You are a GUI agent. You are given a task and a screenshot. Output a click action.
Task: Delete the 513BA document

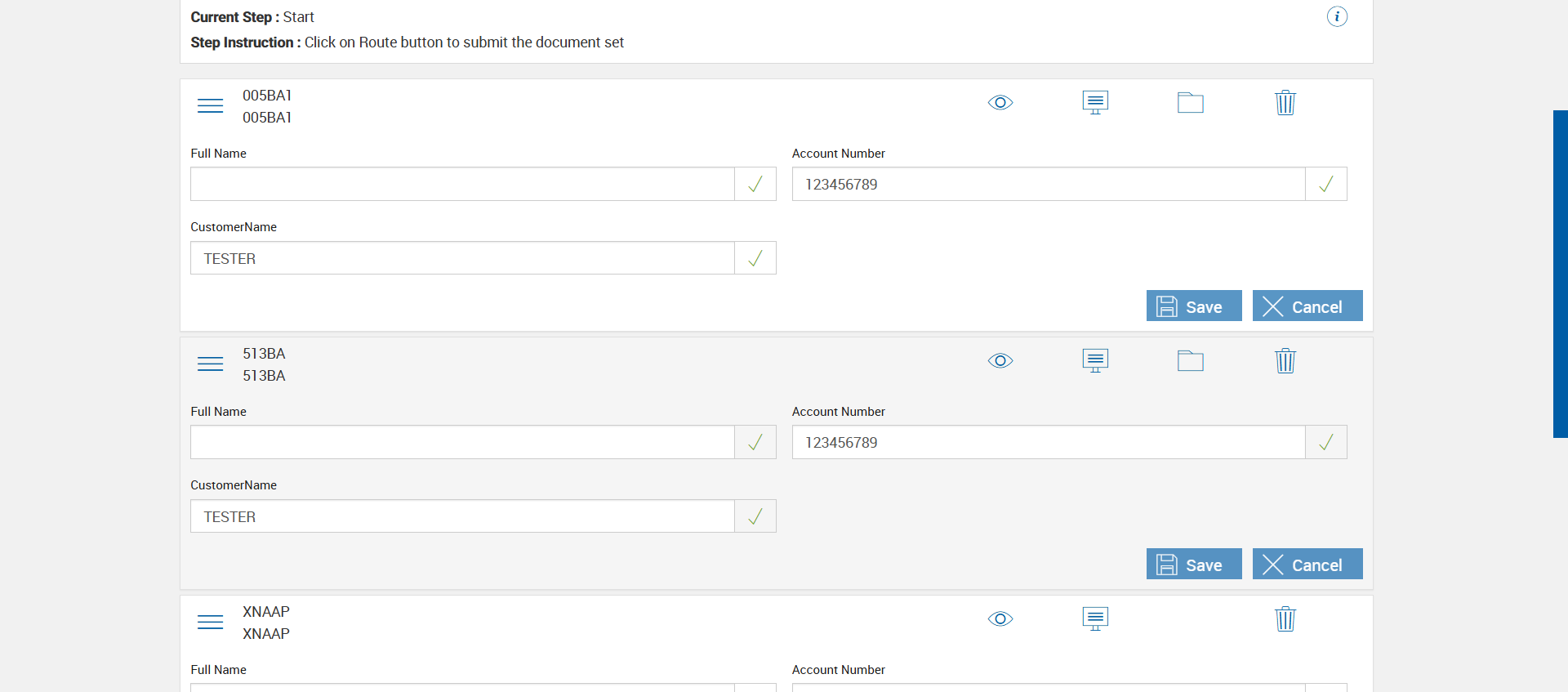(x=1285, y=361)
